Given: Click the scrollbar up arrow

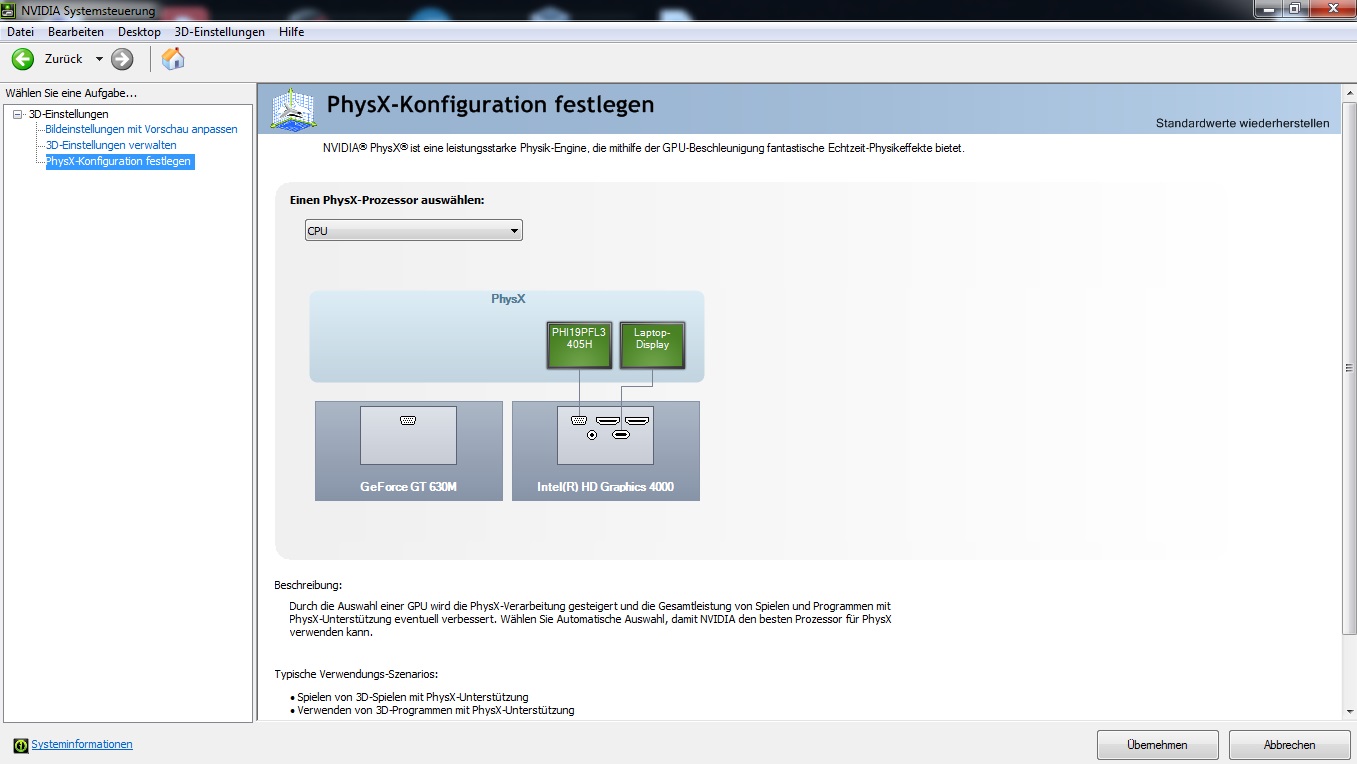Looking at the screenshot, I should tap(1348, 92).
